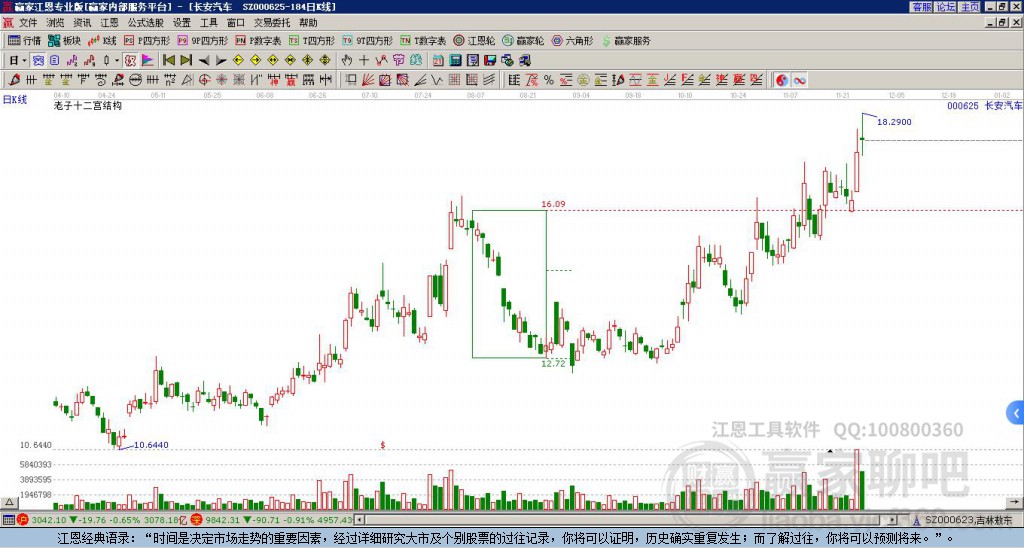Click the colored flag icon
Image resolution: width=1024 pixels, height=548 pixels.
click(148, 61)
